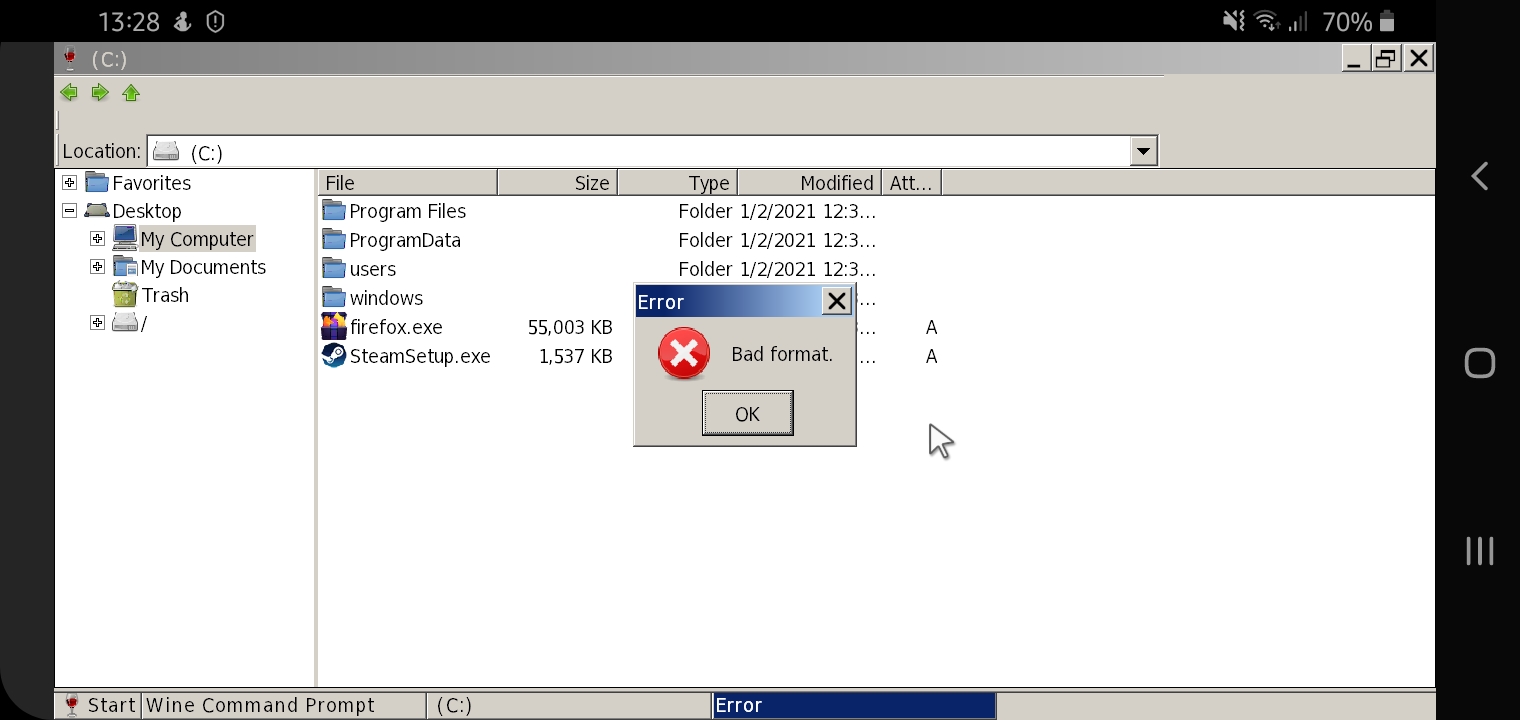This screenshot has height=720, width=1520.
Task: Click the ProgramData folder icon
Action: (334, 240)
